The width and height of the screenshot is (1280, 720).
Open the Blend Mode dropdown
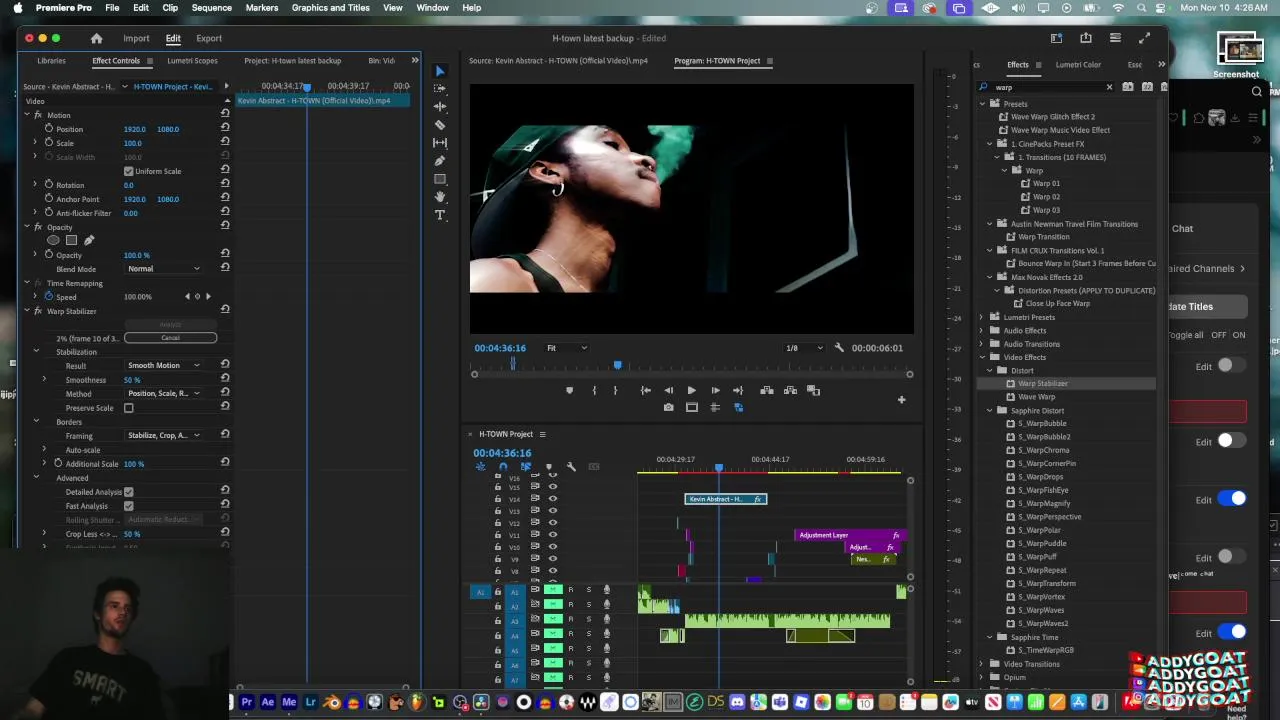[x=164, y=269]
